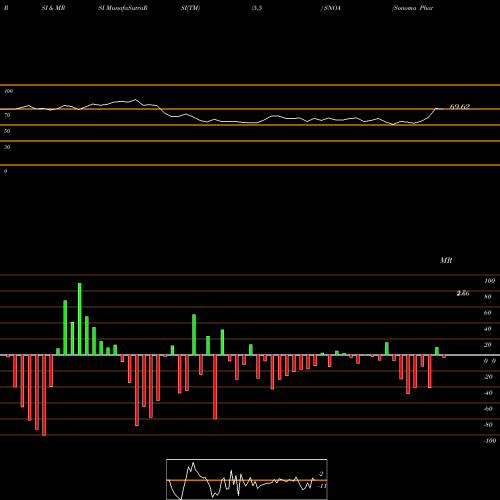Viewport: 500px width, 500px height.
Task: Click the MR panel label
Action: pos(446,260)
